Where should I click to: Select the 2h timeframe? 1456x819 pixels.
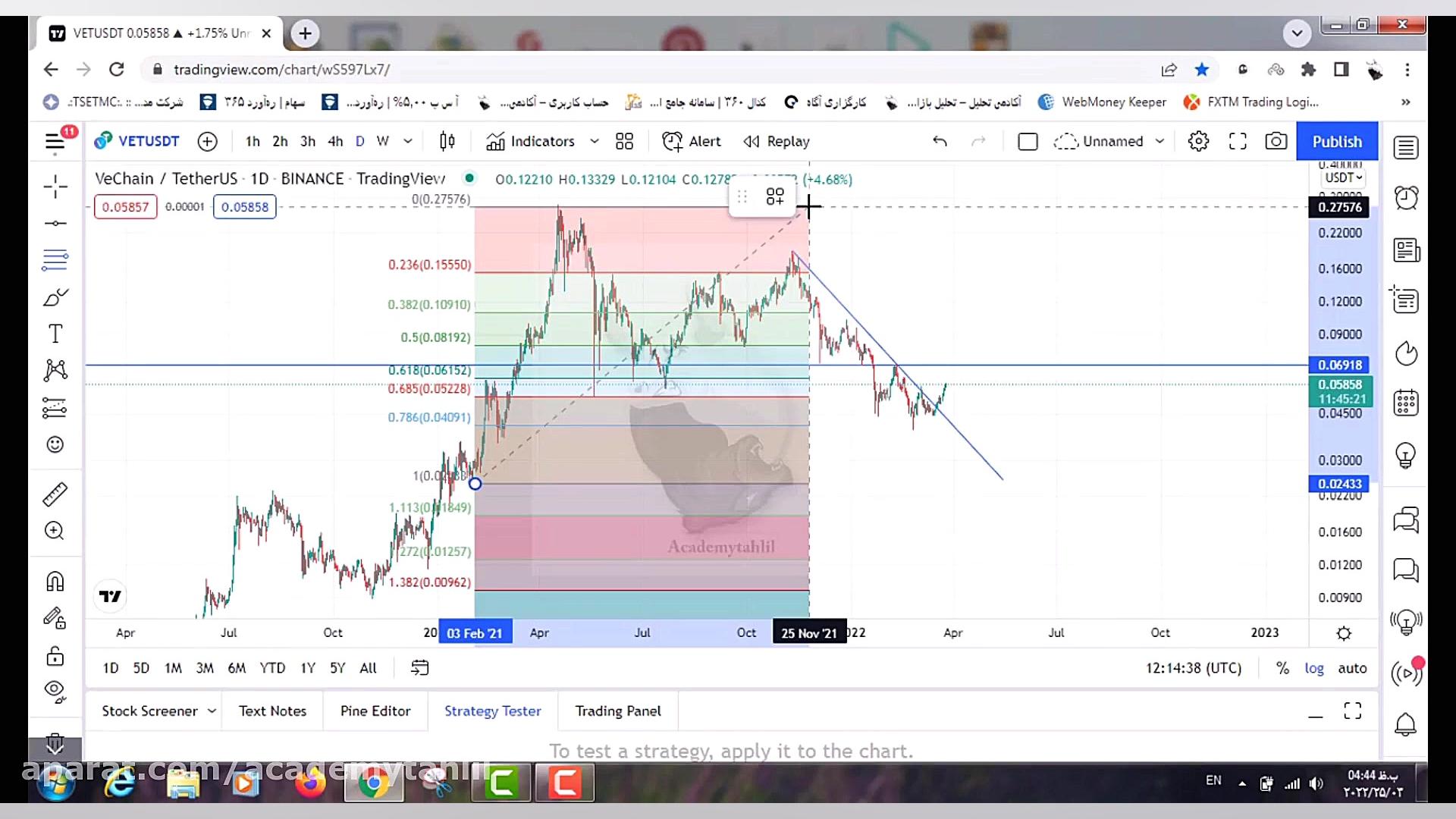pyautogui.click(x=280, y=141)
